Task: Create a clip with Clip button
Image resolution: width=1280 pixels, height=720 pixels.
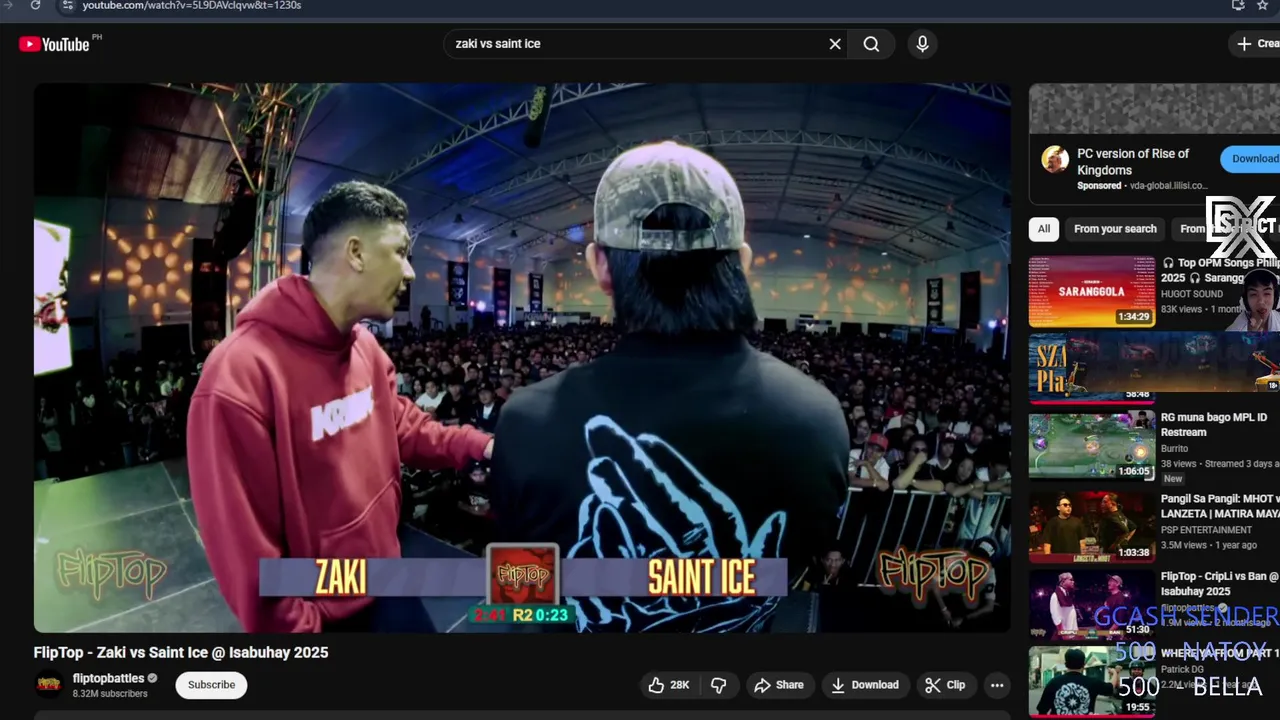Action: 945,685
